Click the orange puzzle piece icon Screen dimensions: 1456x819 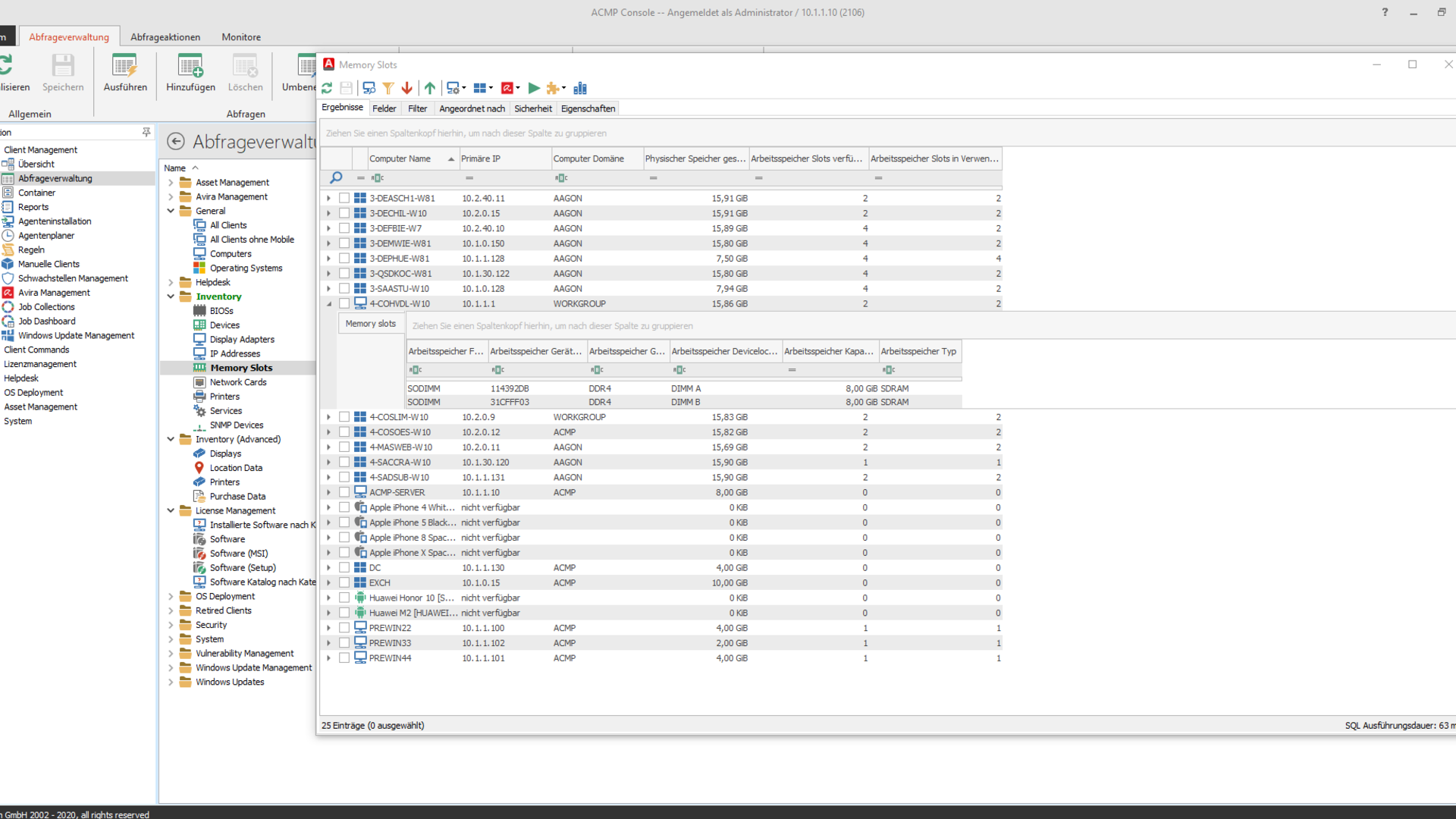click(553, 88)
